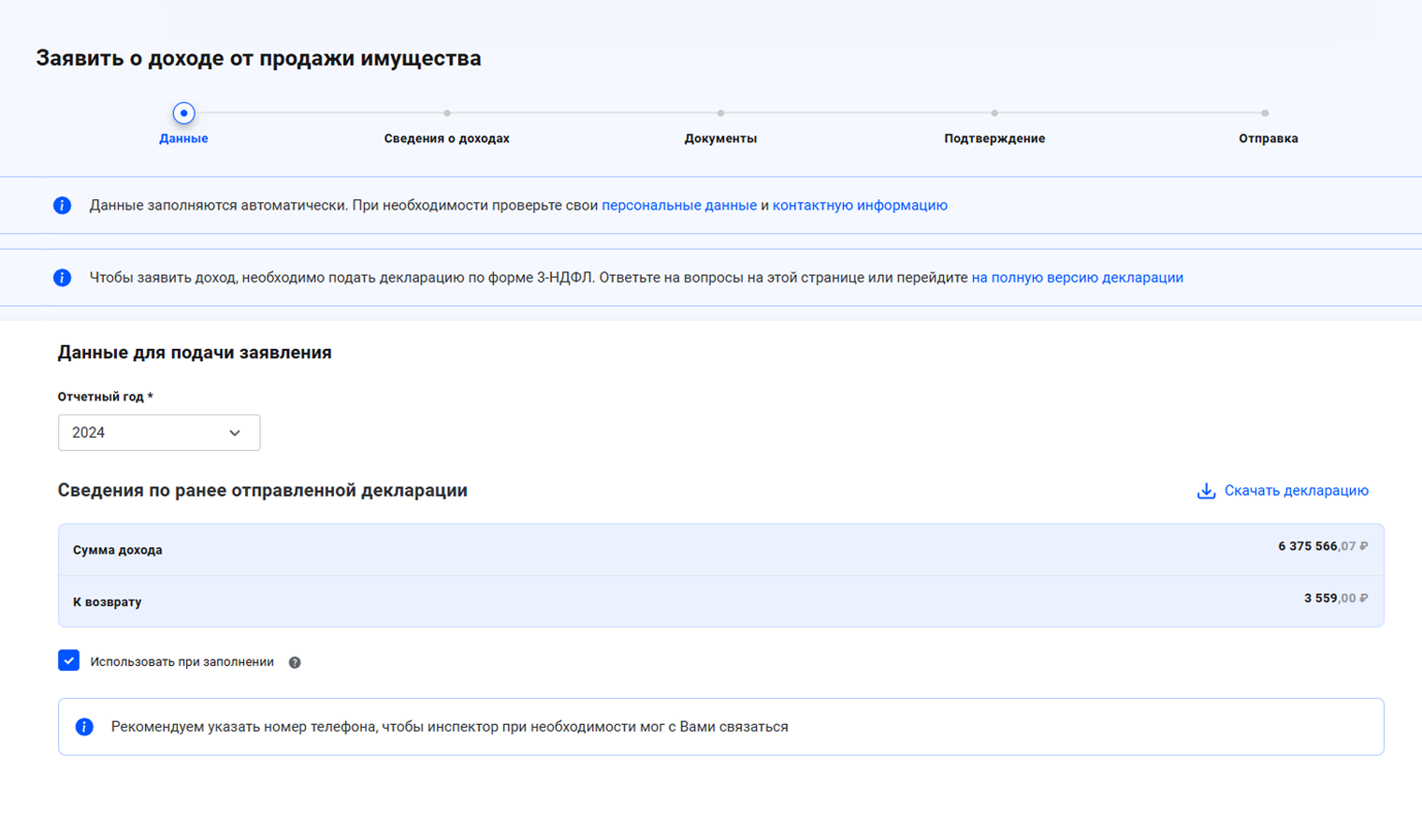Click the Скачать декларацию link text
Screen dimensions: 1422x840
click(x=1296, y=491)
